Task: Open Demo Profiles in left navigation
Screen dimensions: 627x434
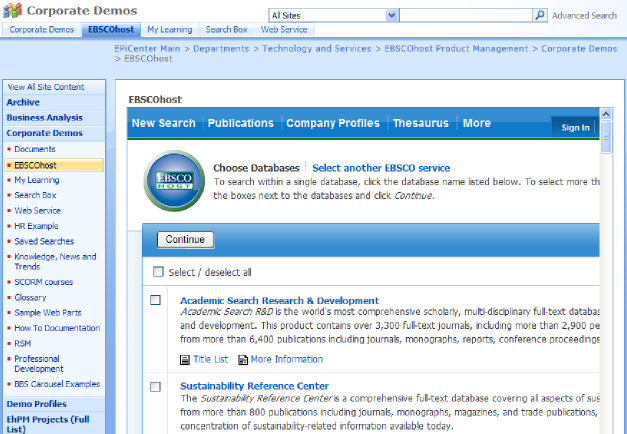Action: [36, 404]
